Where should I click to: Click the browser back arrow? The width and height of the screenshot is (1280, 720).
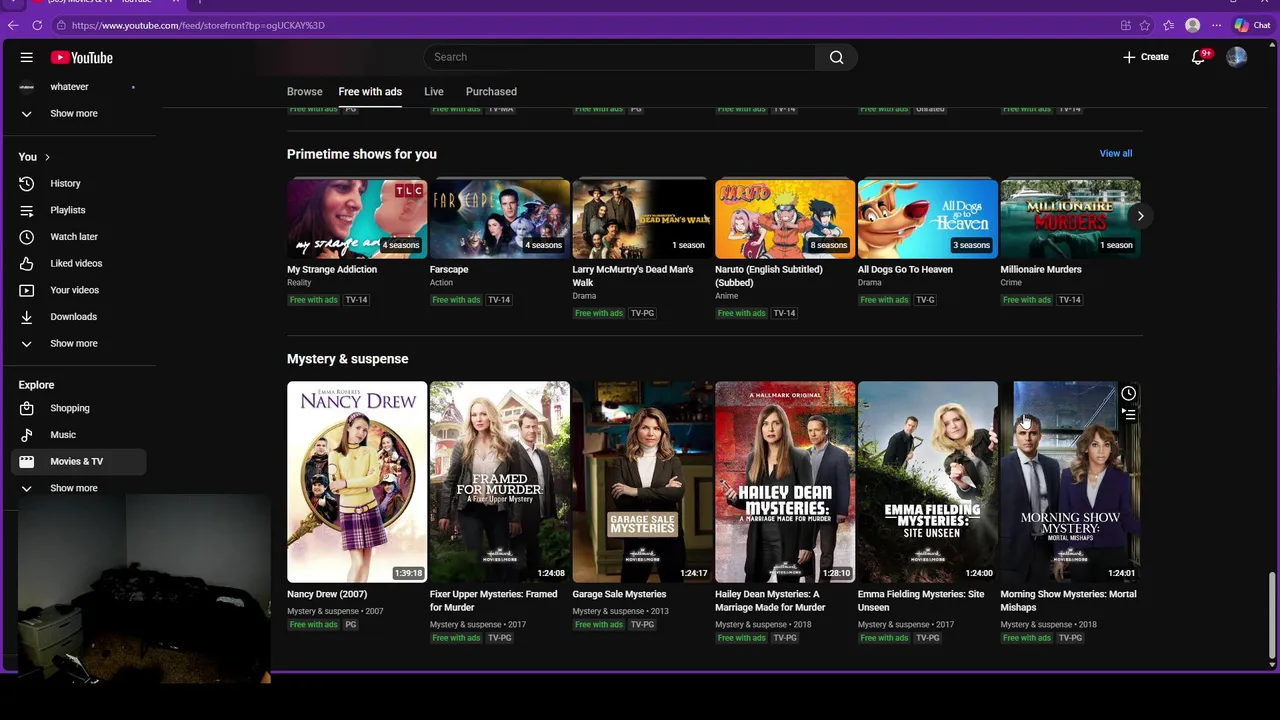13,25
